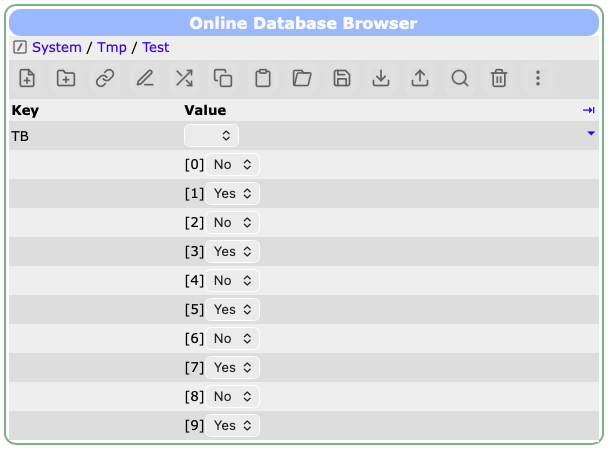
Task: Click the clipboard paste icon
Action: pyautogui.click(x=263, y=78)
